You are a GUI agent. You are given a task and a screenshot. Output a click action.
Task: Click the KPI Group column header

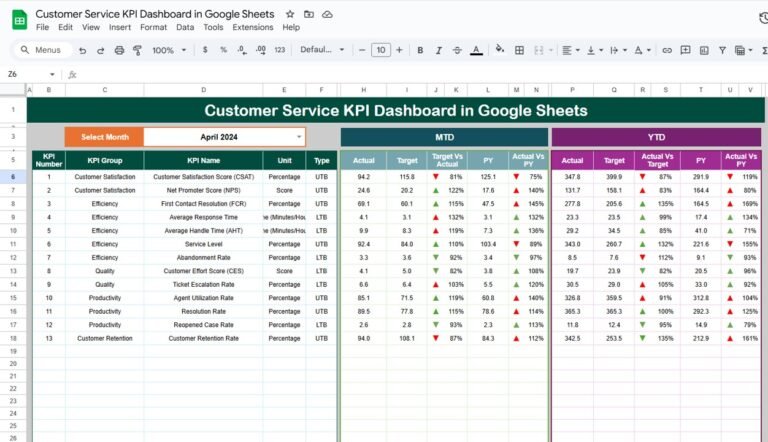(104, 160)
